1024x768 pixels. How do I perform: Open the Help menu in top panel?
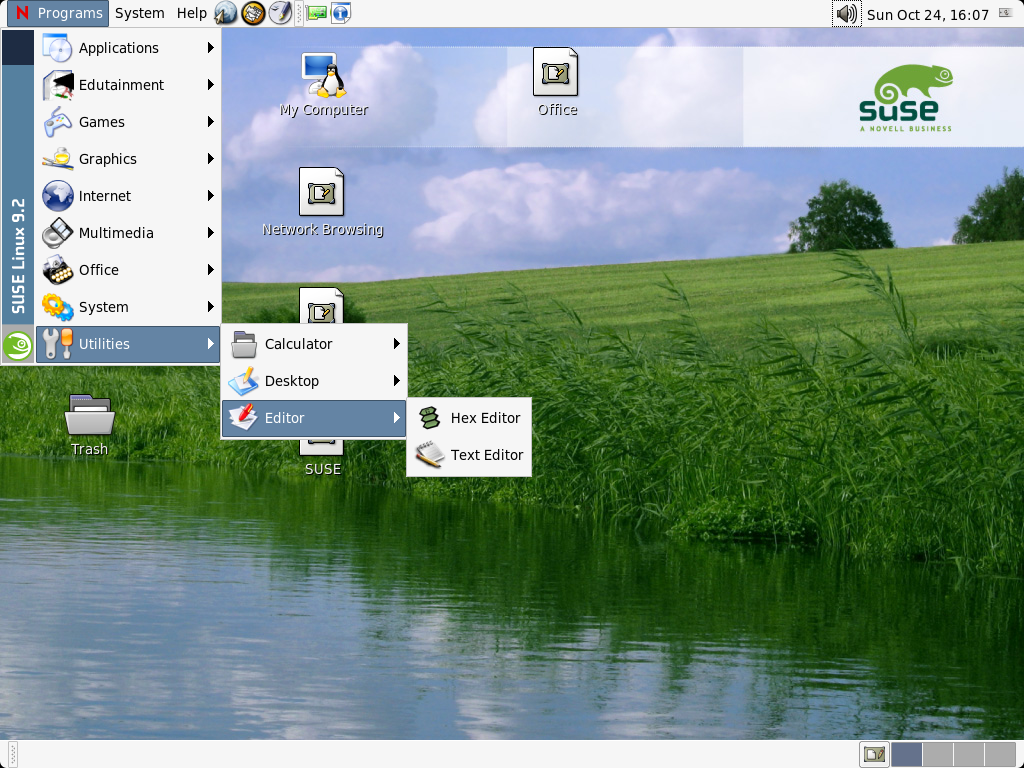(x=191, y=13)
